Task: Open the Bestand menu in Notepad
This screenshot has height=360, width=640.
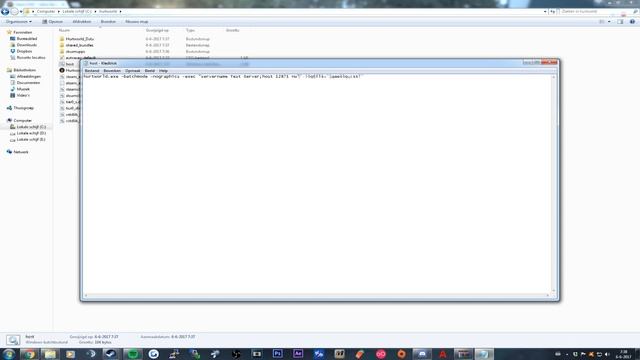Action: tap(92, 71)
